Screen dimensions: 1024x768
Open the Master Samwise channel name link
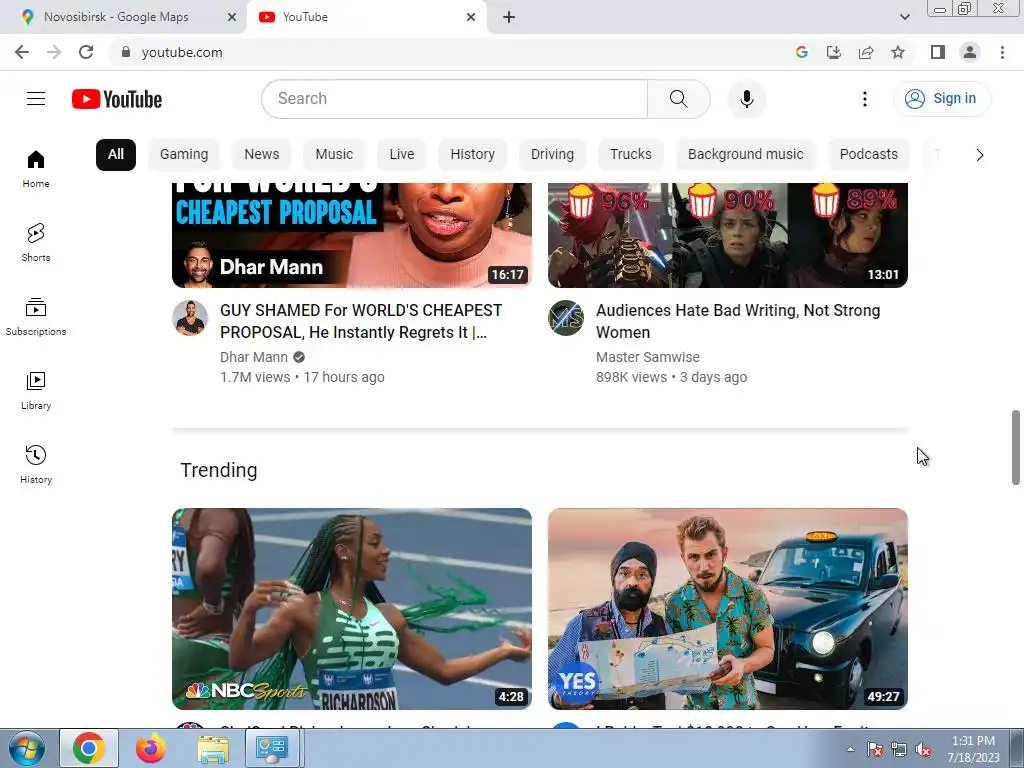[x=648, y=357]
